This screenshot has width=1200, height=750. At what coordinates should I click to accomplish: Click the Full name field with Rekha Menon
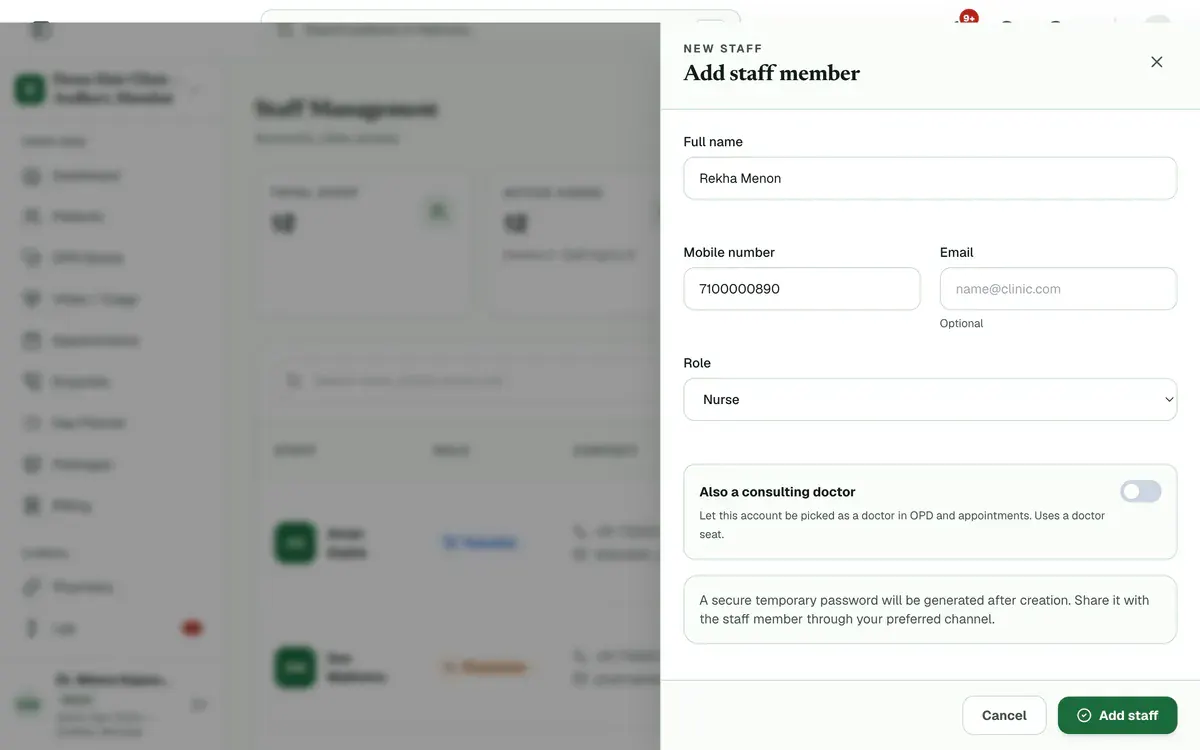tap(930, 178)
